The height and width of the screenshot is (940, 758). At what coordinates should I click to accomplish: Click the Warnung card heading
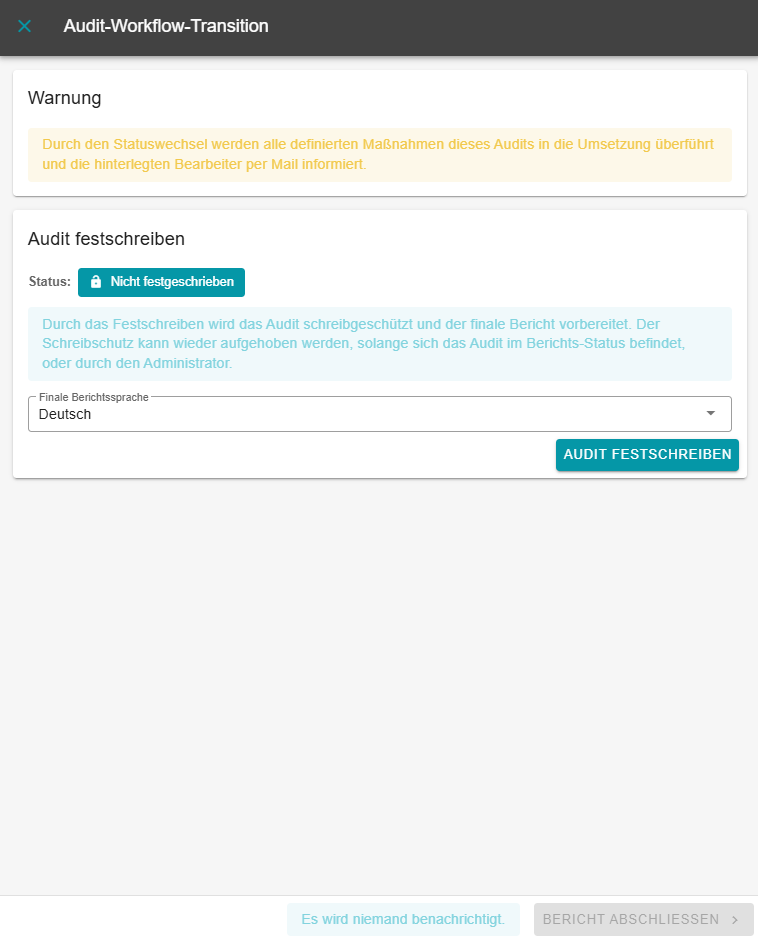coord(65,98)
